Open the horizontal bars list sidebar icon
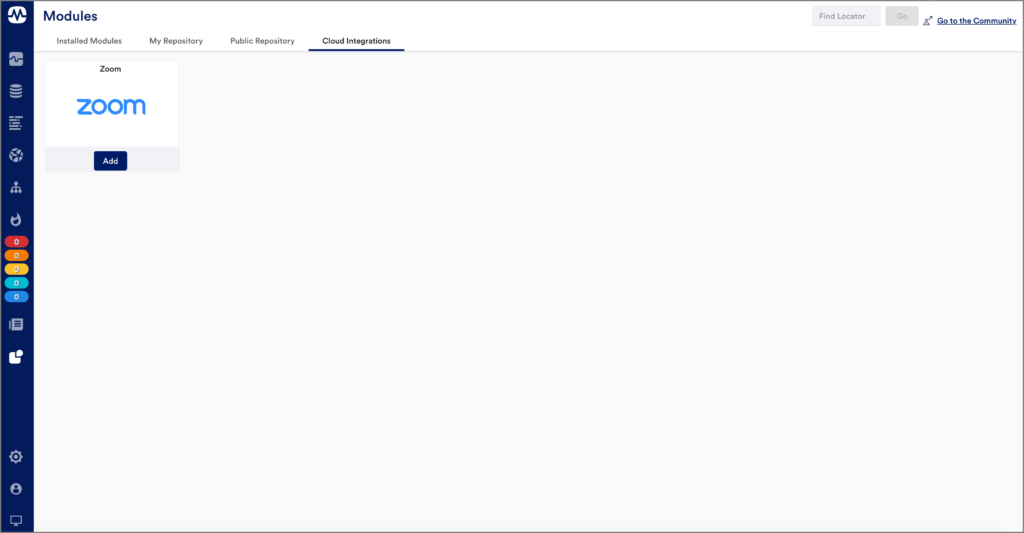 pyautogui.click(x=16, y=123)
